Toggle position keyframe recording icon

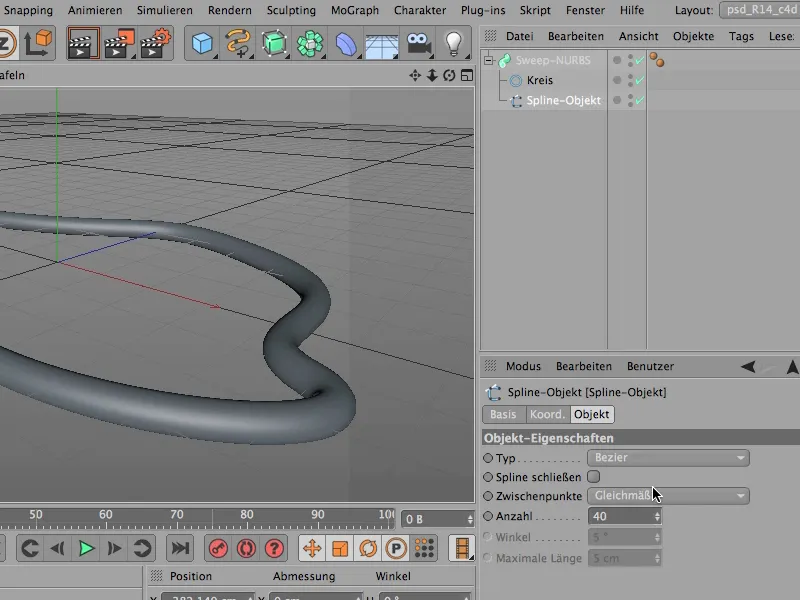point(312,548)
